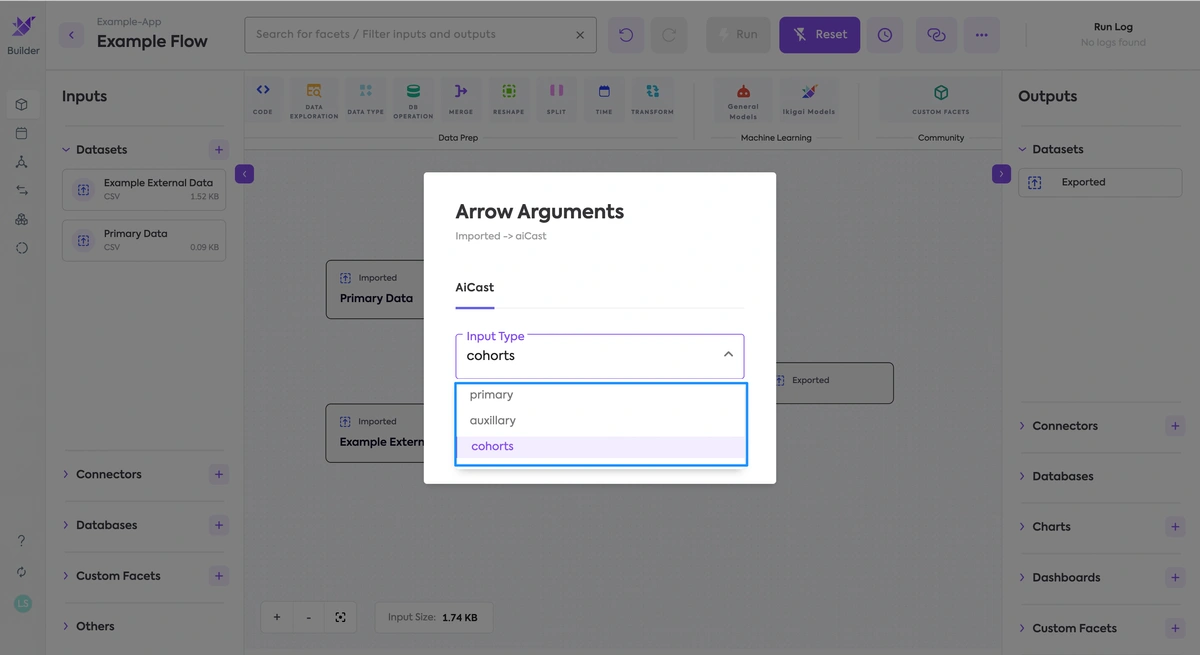Open the Input Type dropdown
Screen dimensions: 1200x655
(600, 356)
